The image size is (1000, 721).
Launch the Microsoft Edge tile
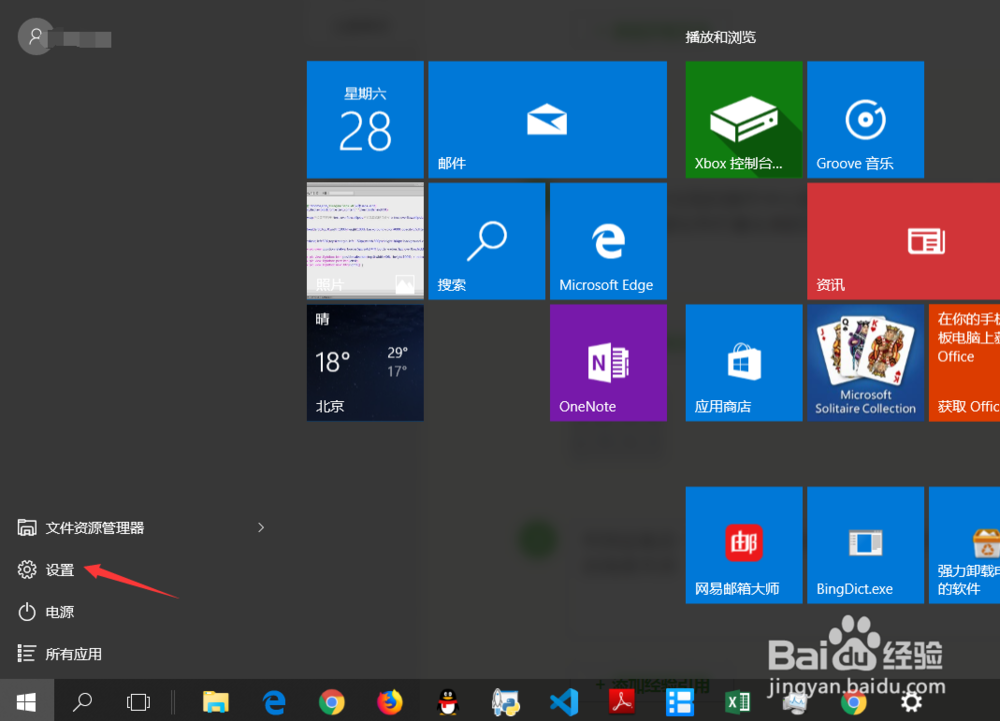tap(608, 241)
